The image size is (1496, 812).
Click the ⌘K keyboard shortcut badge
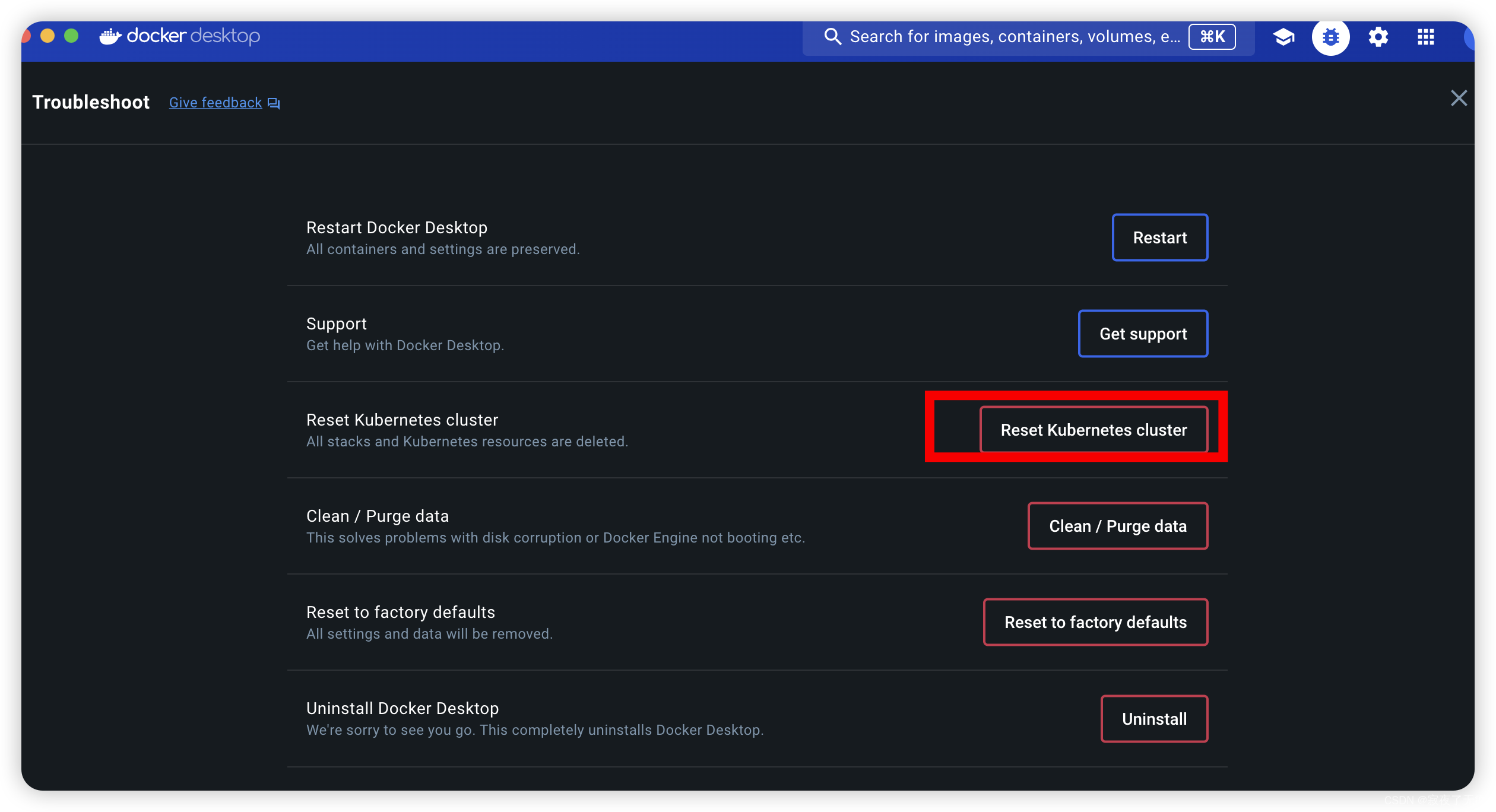[1212, 36]
